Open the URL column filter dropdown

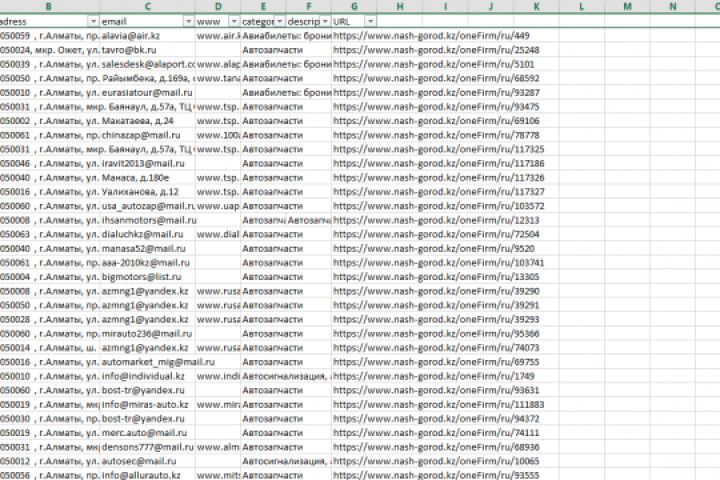(371, 22)
